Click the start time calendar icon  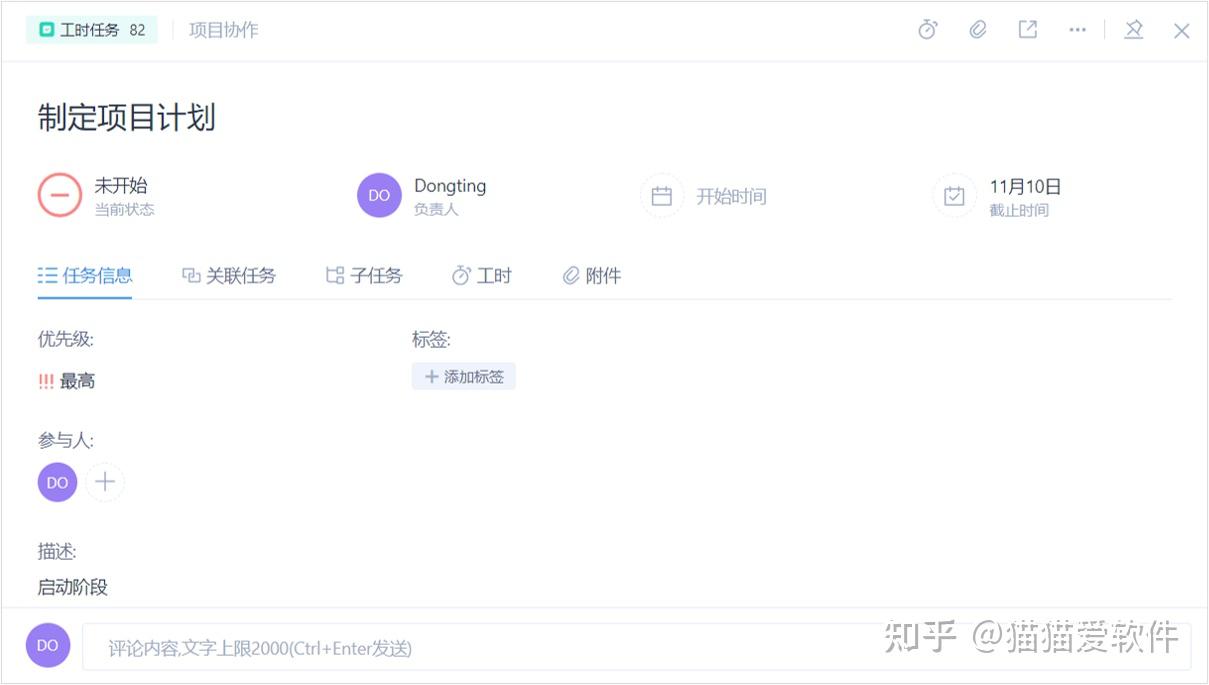[x=662, y=196]
